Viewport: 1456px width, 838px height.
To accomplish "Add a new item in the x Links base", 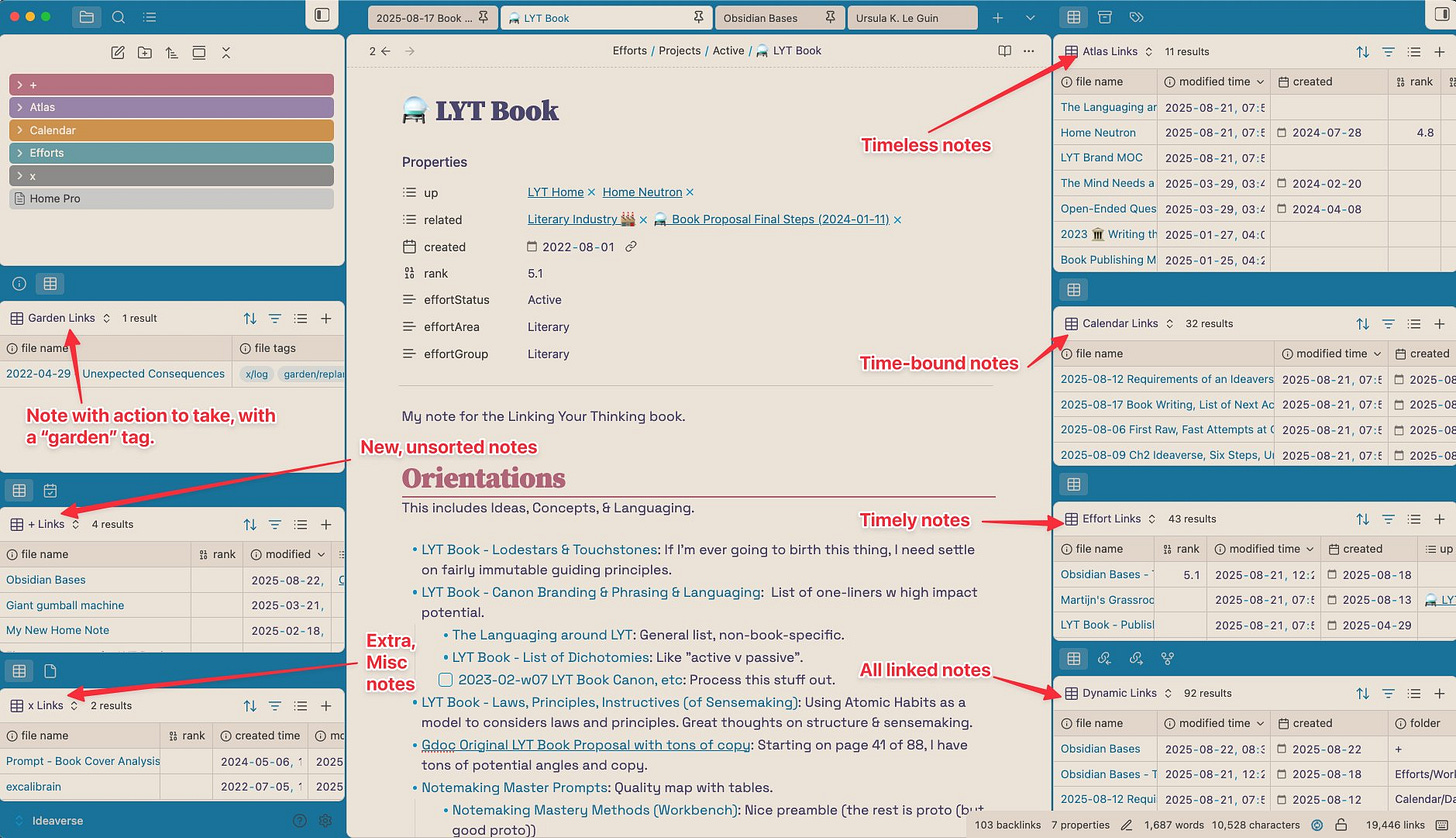I will (326, 705).
